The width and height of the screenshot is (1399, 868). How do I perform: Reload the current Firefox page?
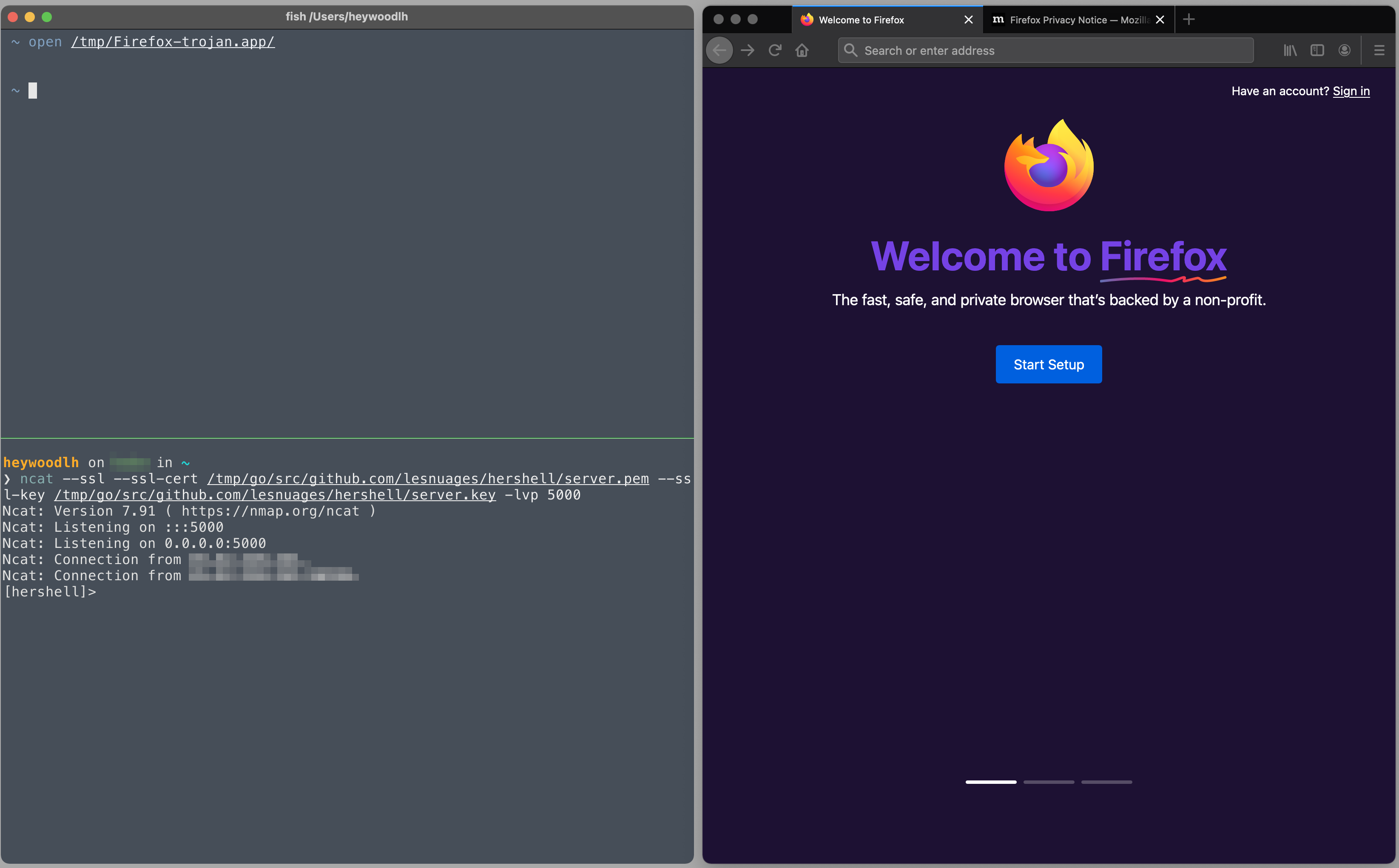coord(775,51)
